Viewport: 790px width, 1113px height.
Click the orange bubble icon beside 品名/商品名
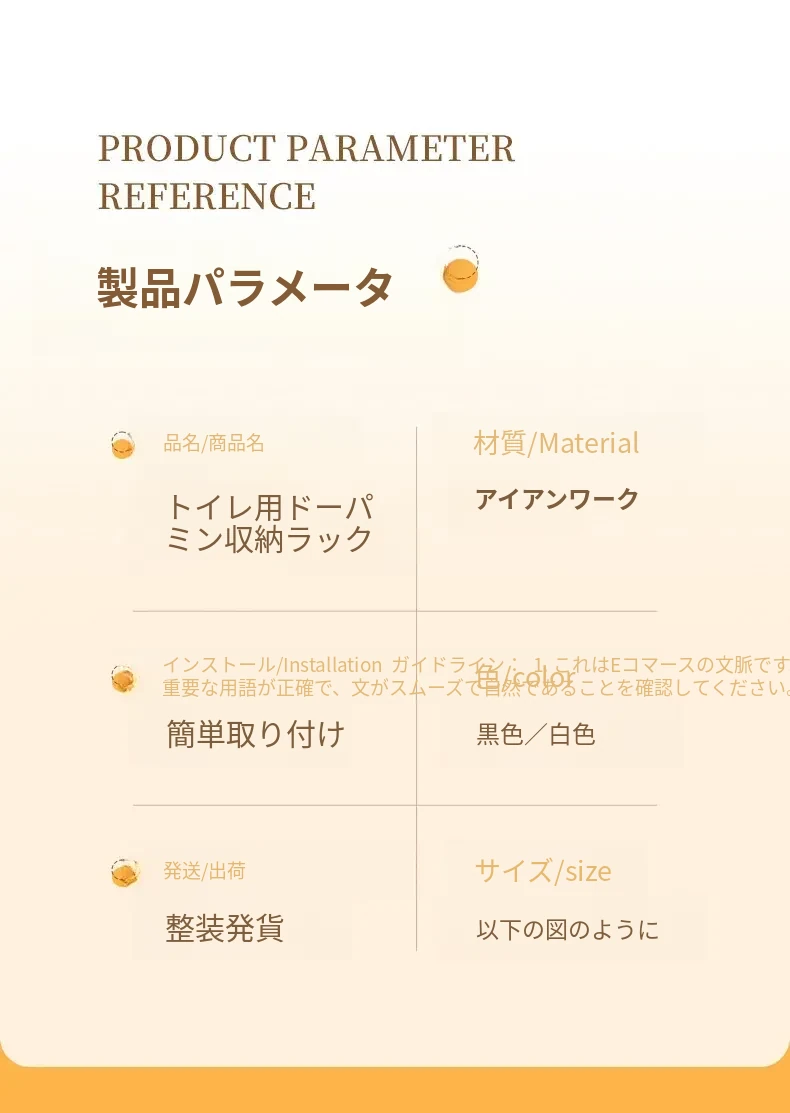point(123,445)
